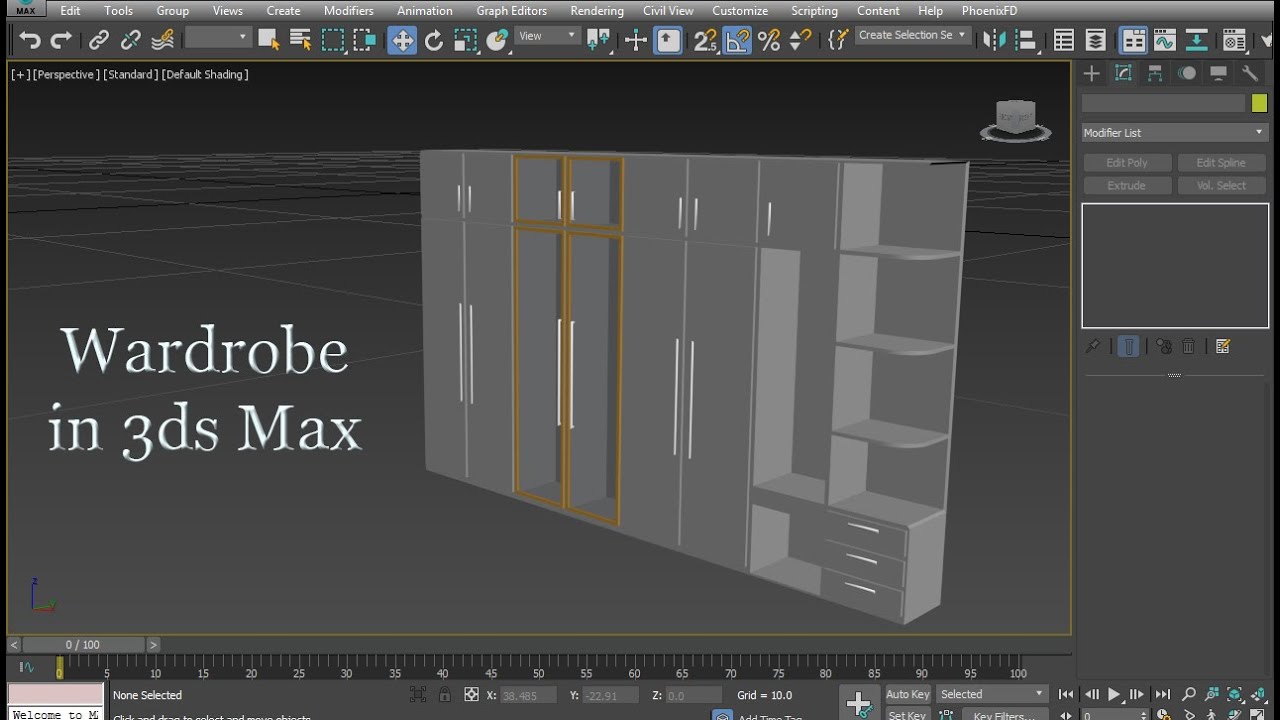Open Select by Name list
The height and width of the screenshot is (720, 1280).
[x=300, y=40]
